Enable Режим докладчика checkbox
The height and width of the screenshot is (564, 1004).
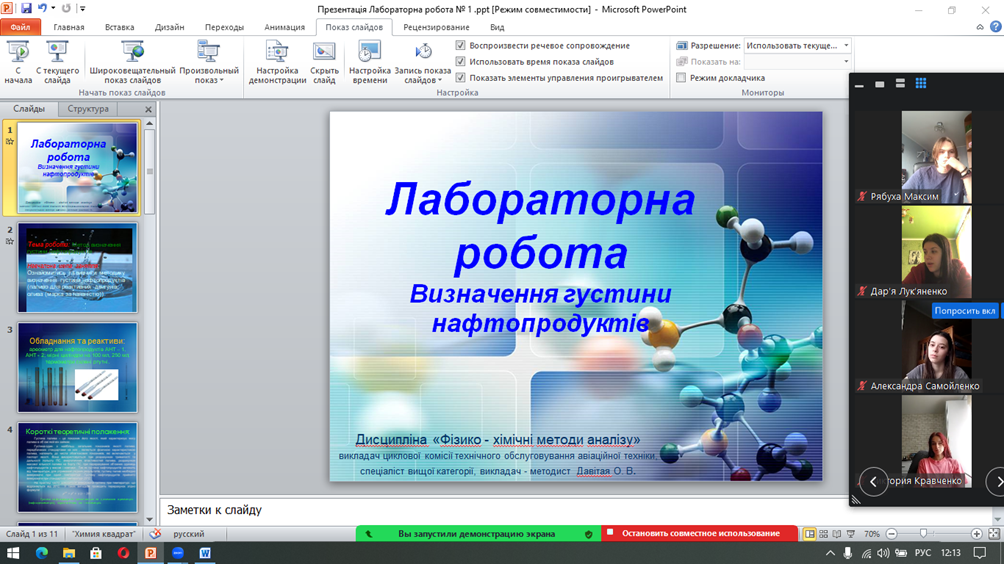coord(681,78)
